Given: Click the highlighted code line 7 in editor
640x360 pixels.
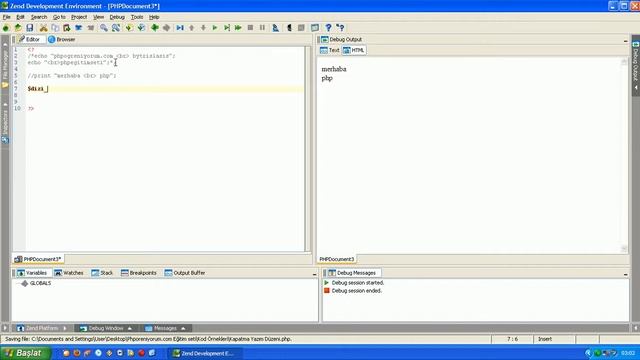Looking at the screenshot, I should click(x=165, y=89).
